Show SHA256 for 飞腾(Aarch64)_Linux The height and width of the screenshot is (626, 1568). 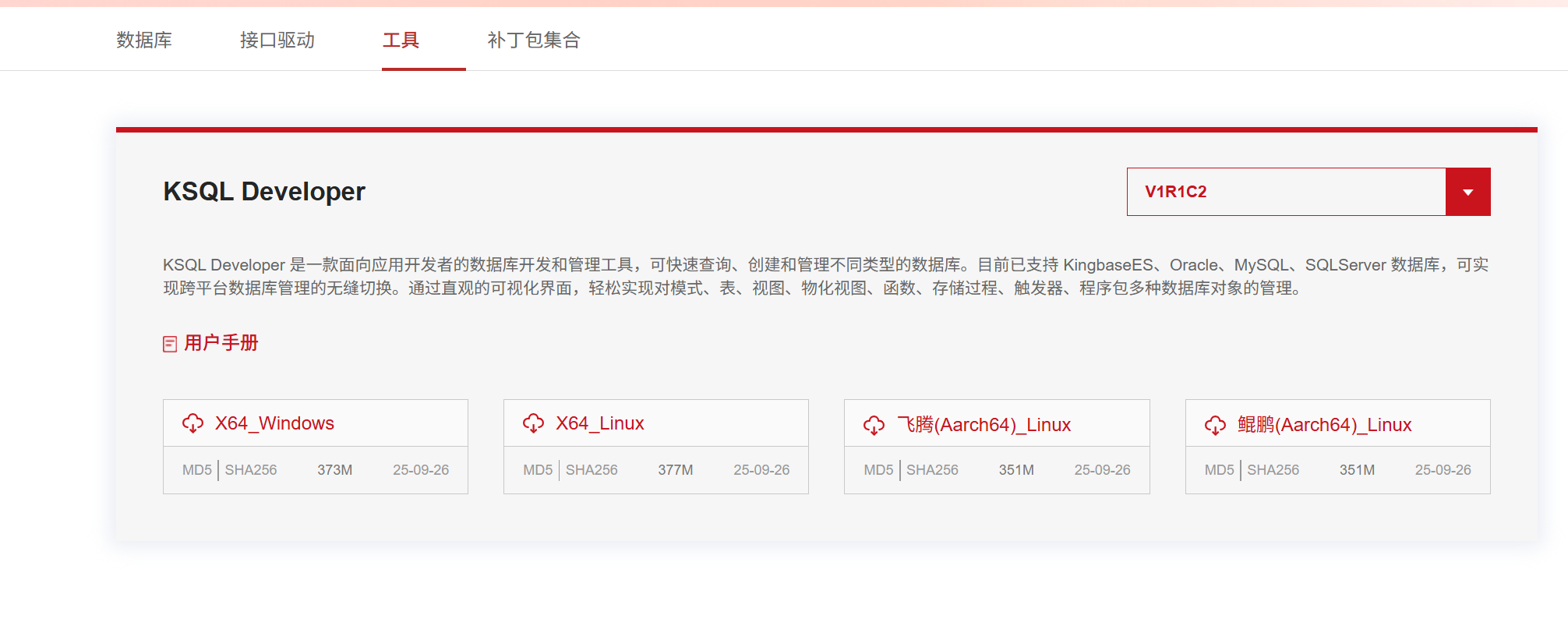pyautogui.click(x=932, y=470)
